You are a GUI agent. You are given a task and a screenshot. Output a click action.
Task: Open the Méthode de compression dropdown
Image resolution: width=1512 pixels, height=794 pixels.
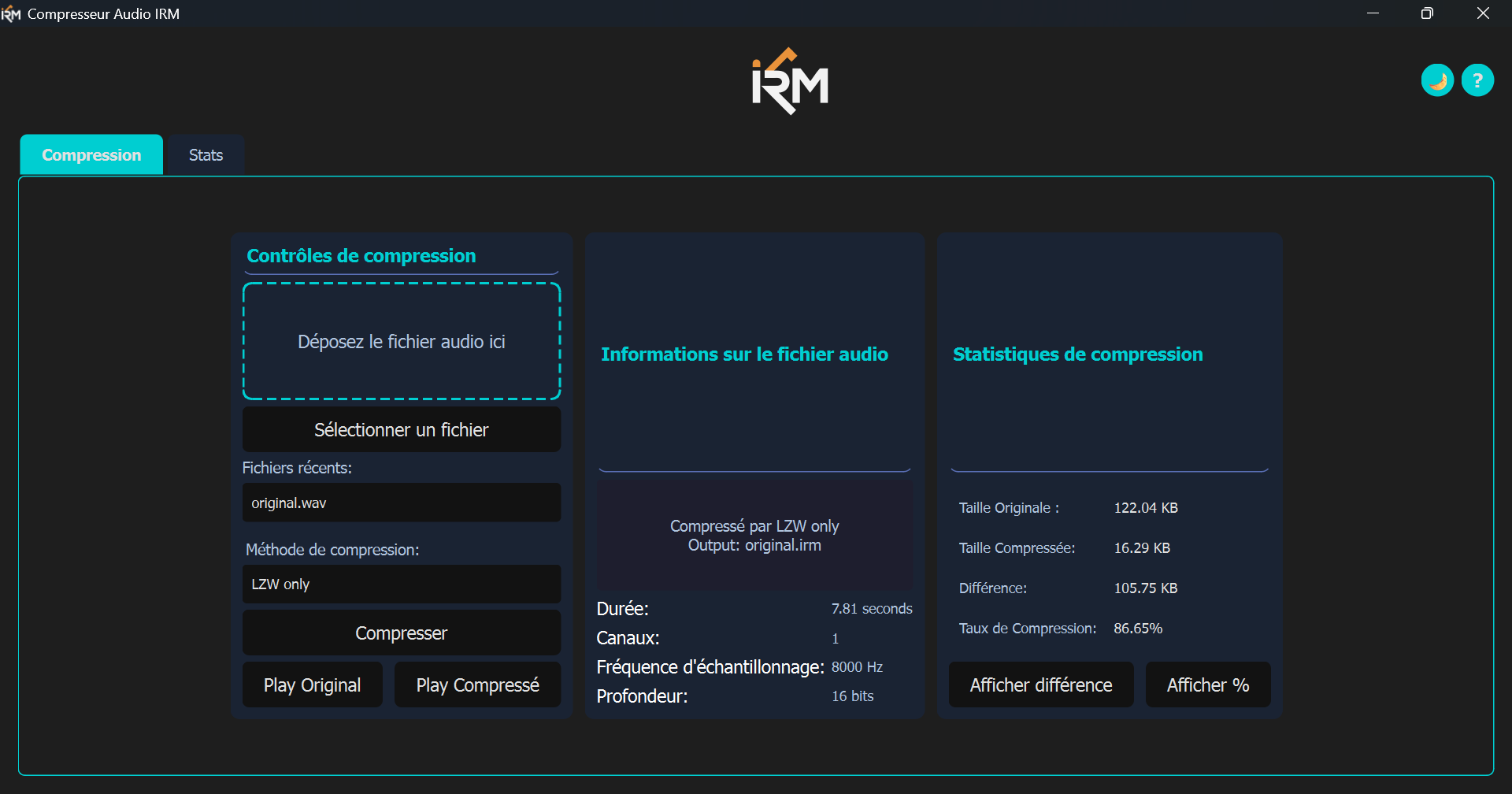click(402, 584)
